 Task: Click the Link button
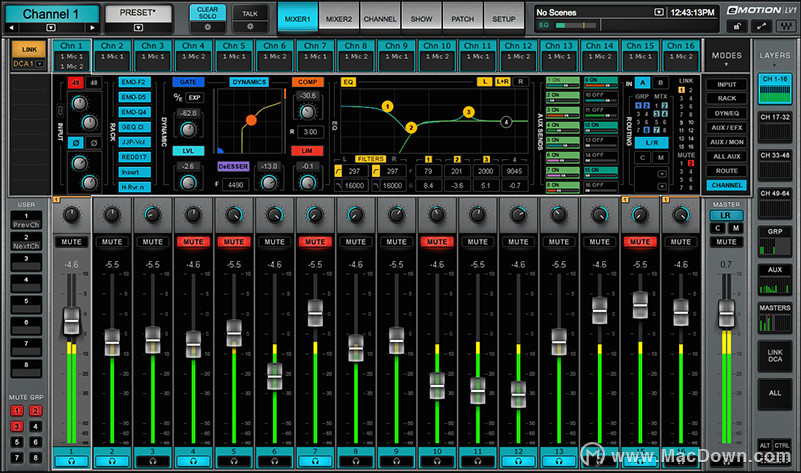click(29, 50)
